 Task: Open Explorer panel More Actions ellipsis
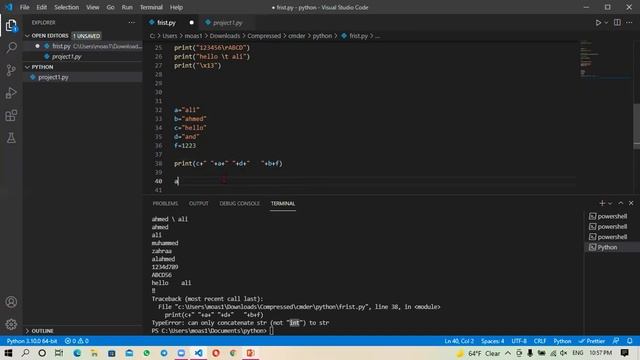point(131,22)
